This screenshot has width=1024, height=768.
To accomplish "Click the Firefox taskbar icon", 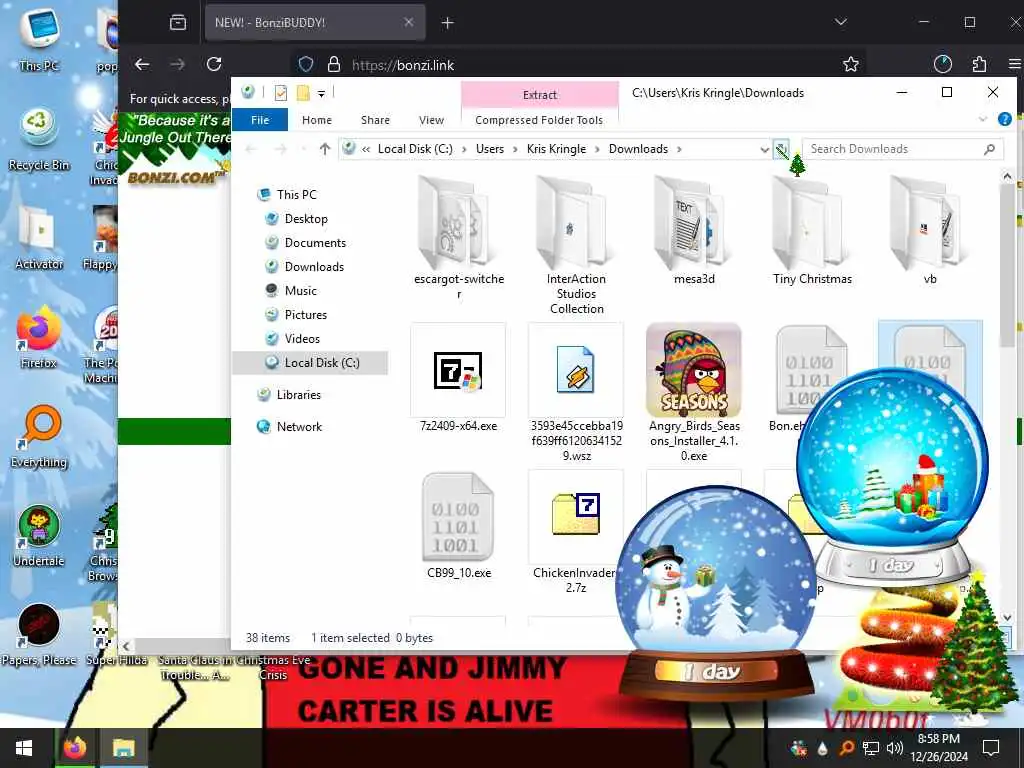I will (x=74, y=748).
